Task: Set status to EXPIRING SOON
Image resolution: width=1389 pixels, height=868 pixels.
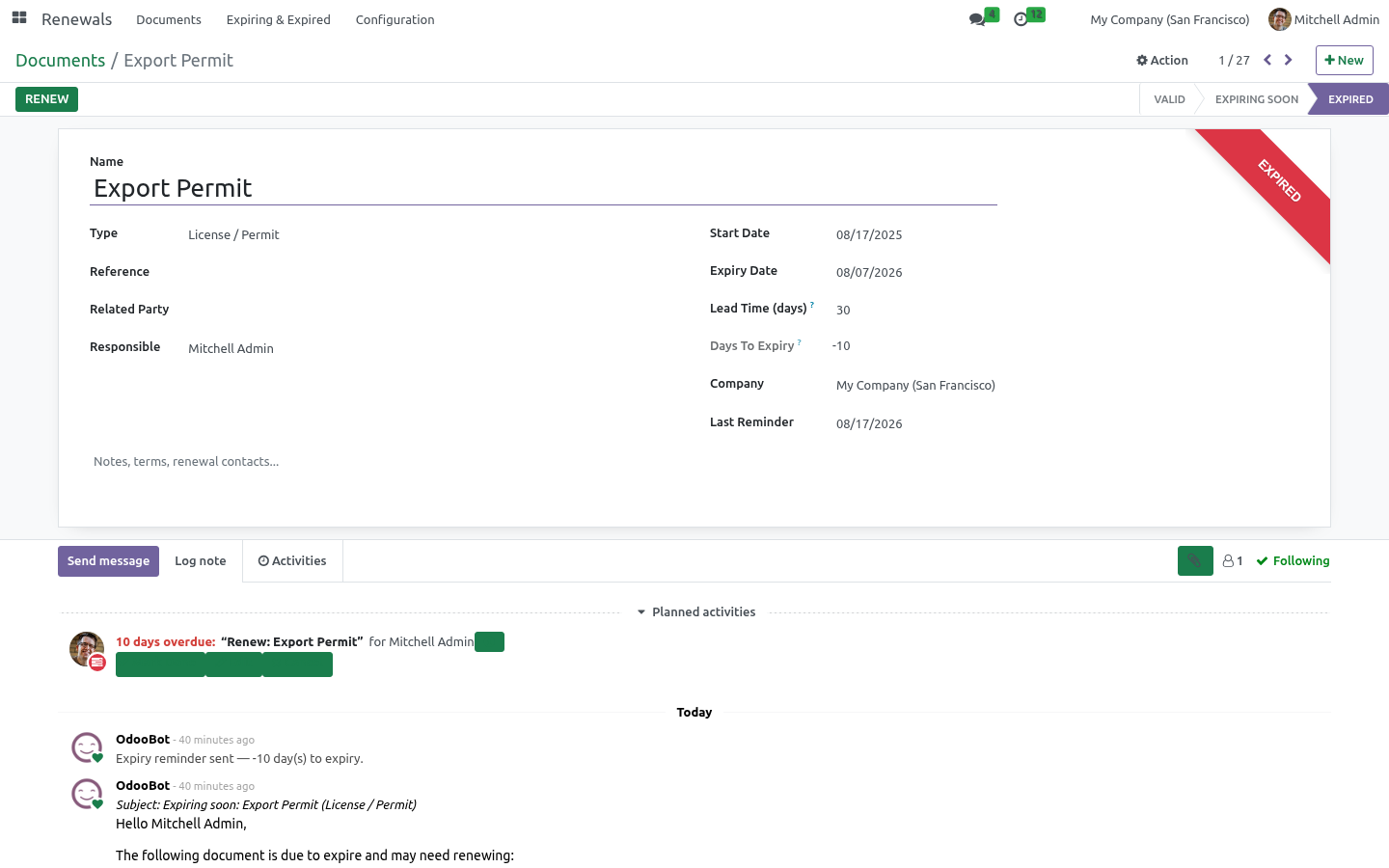Action: (1256, 99)
